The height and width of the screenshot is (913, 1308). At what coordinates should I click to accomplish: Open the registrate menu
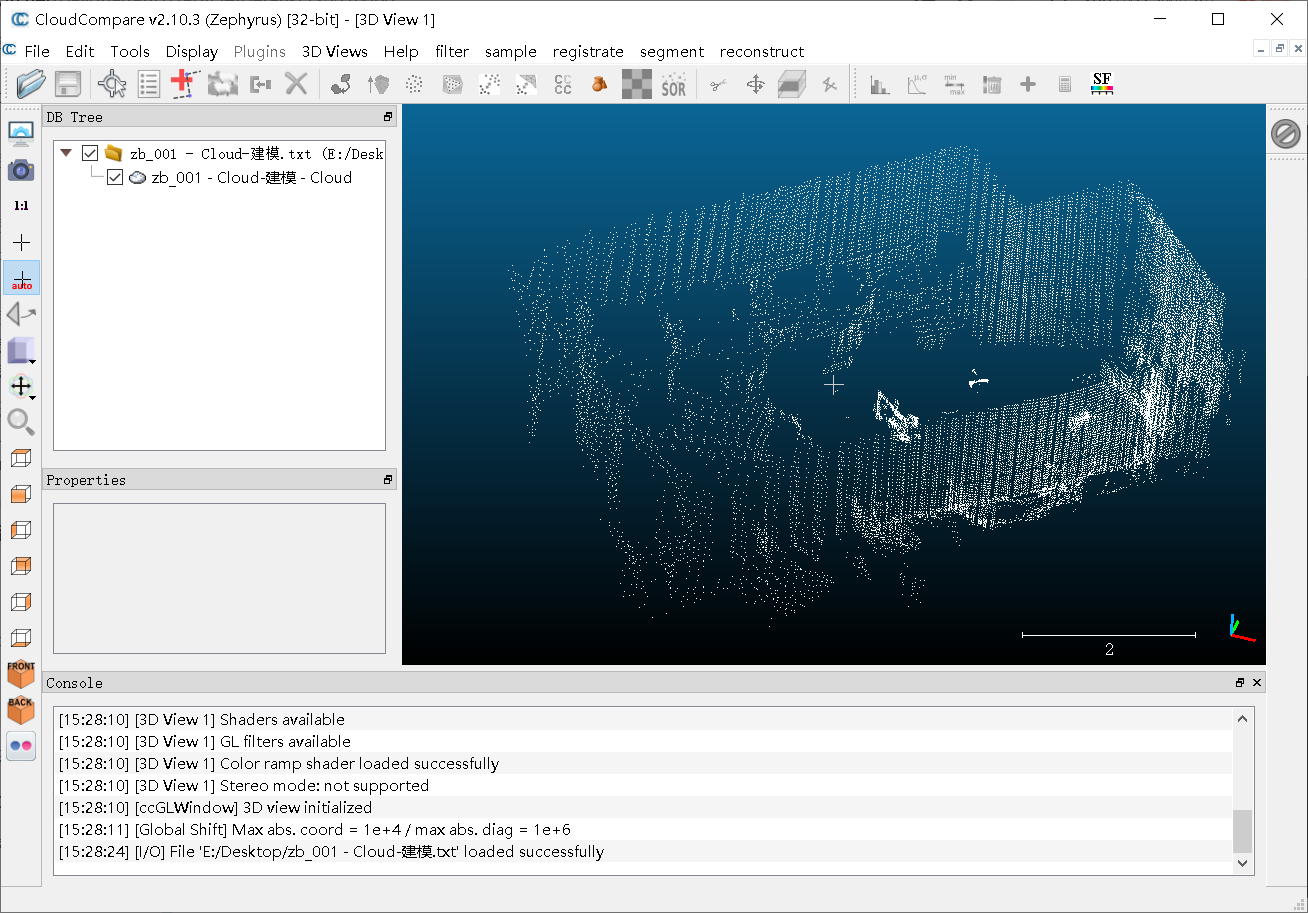(x=588, y=51)
